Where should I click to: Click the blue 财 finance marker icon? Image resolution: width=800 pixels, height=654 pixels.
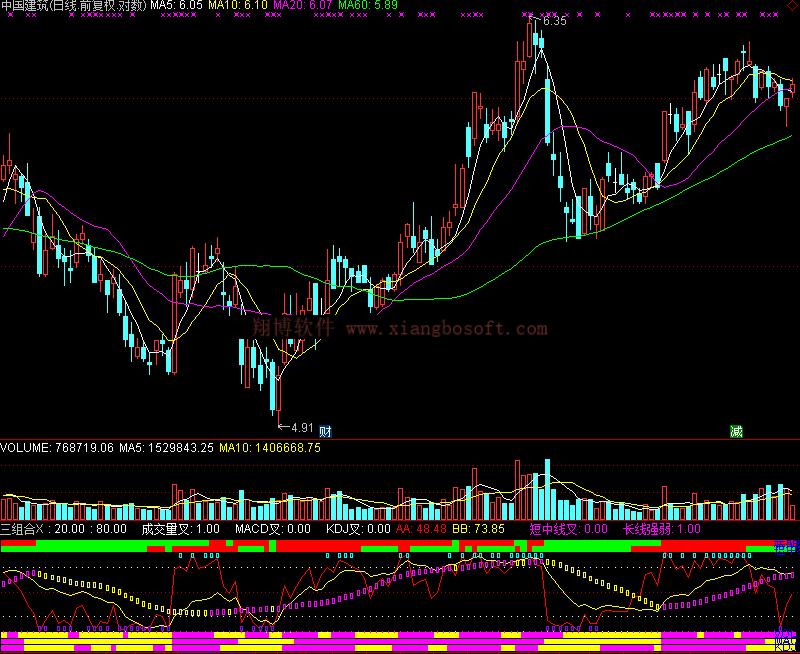(325, 430)
